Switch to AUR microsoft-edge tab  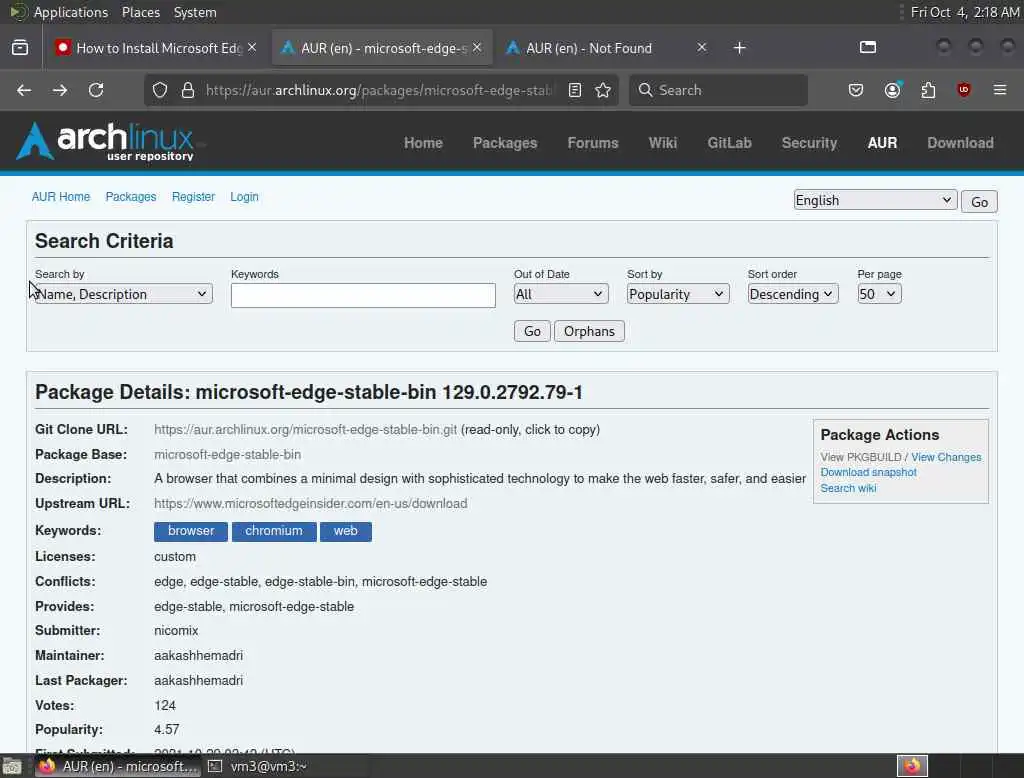(381, 48)
